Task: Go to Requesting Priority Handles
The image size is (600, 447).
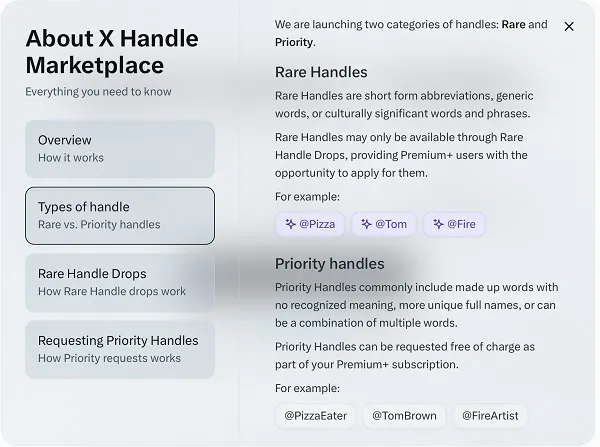Action: (x=120, y=349)
